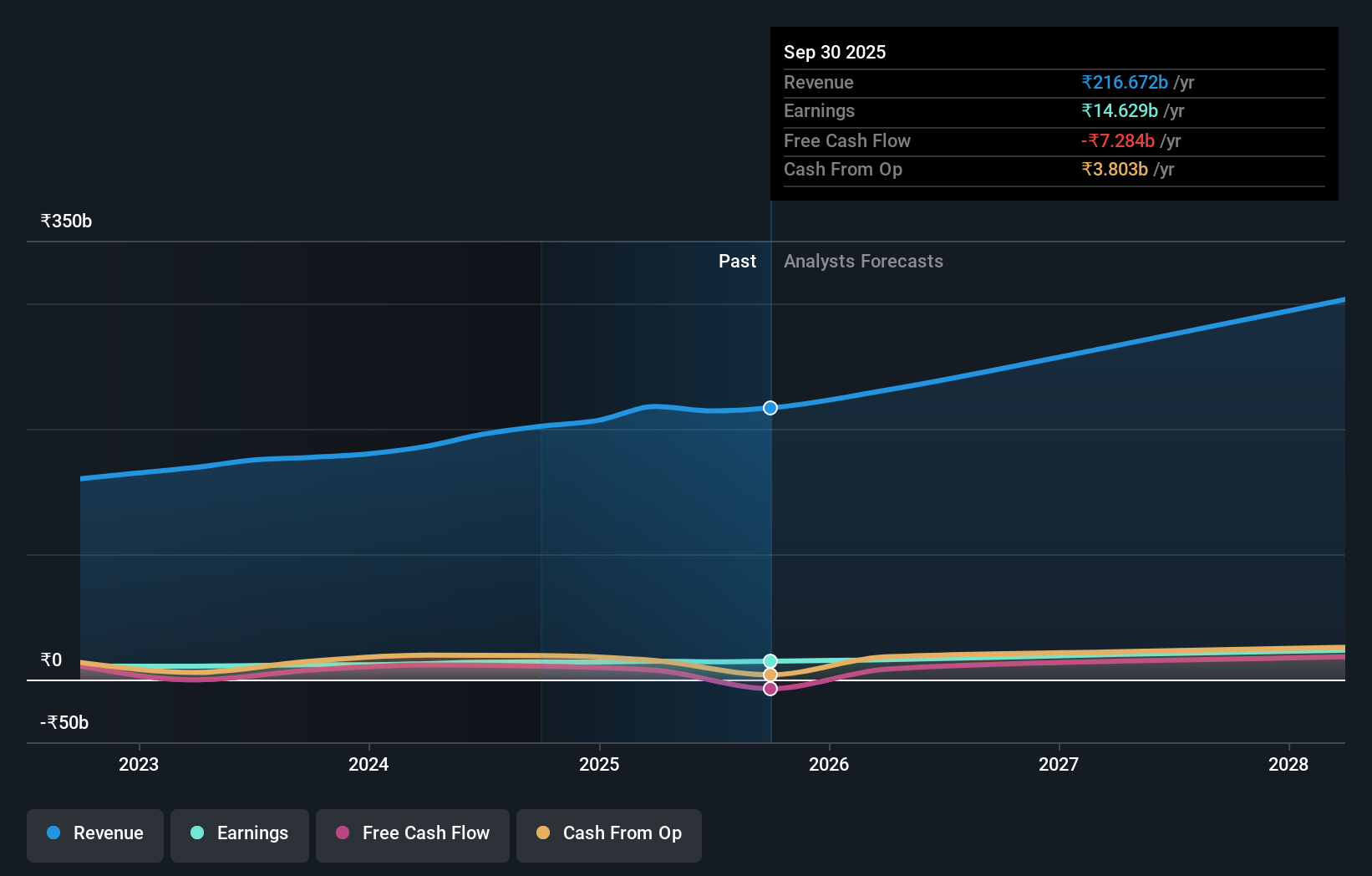This screenshot has width=1372, height=876.
Task: Click the Revenue data point marker on the divider
Action: pyautogui.click(x=770, y=408)
